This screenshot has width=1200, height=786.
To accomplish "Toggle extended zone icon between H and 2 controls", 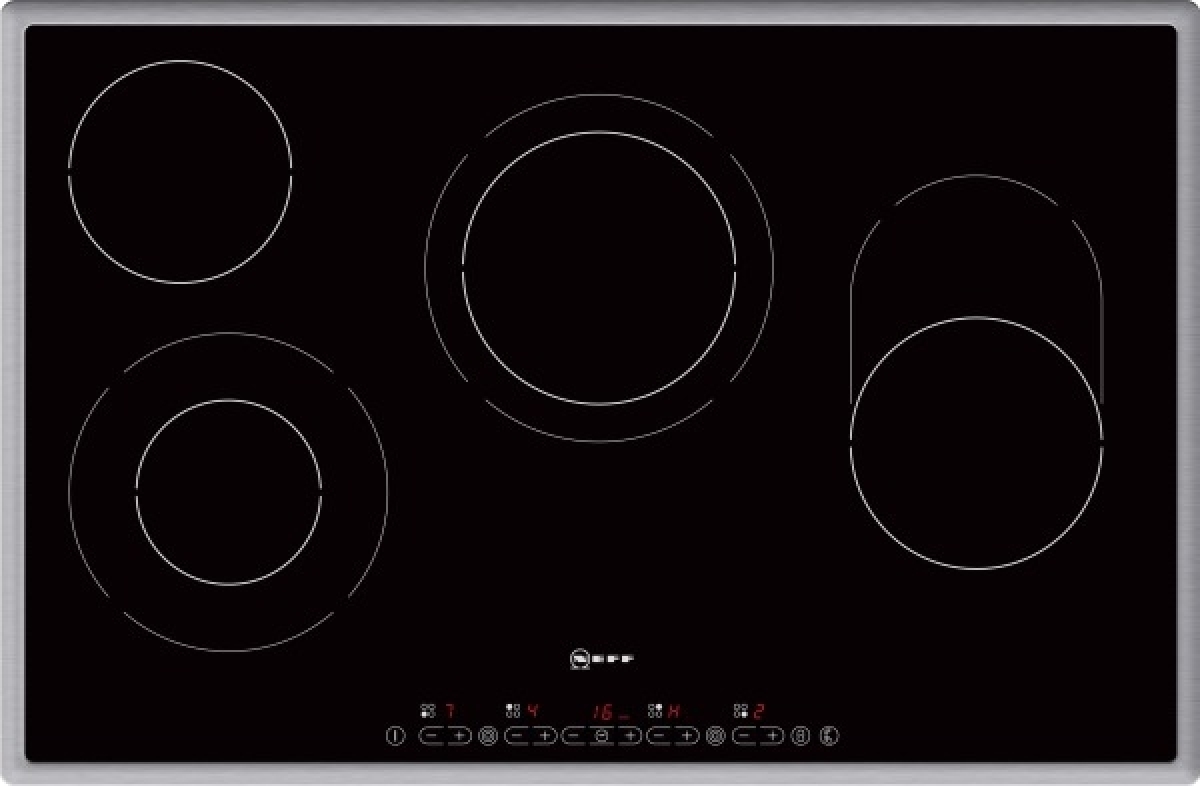I will point(716,736).
